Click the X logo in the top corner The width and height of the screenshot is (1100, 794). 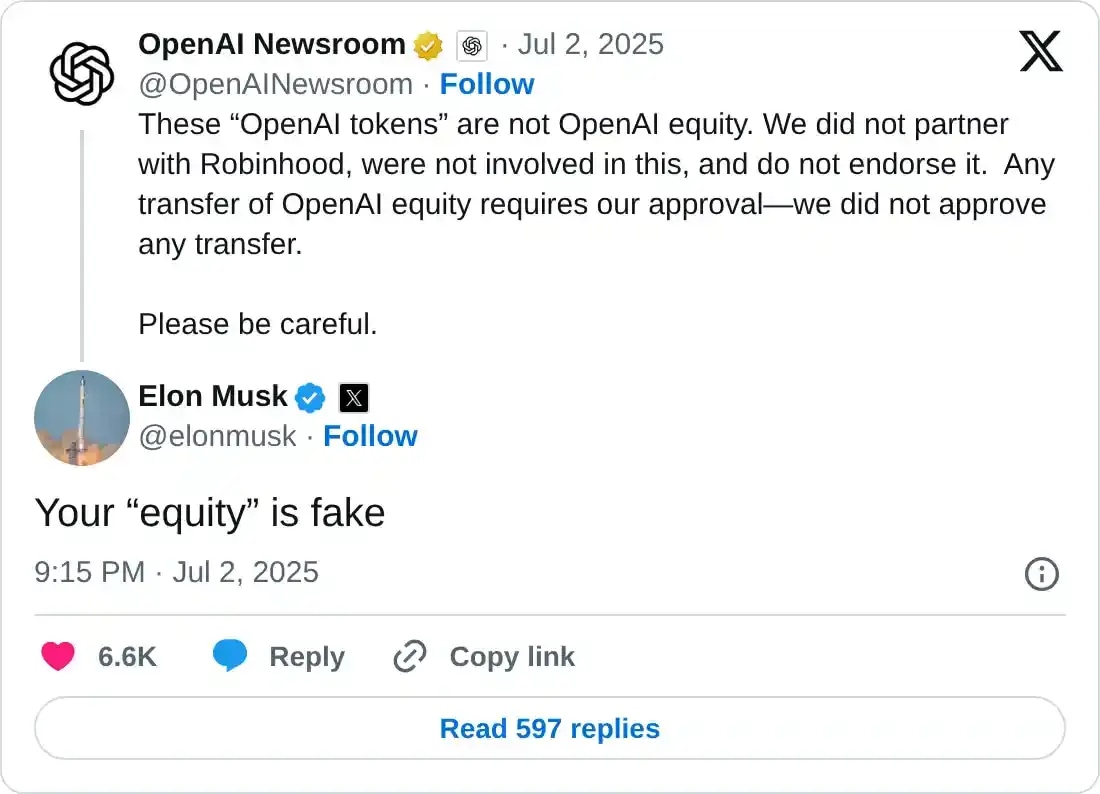click(x=1041, y=50)
